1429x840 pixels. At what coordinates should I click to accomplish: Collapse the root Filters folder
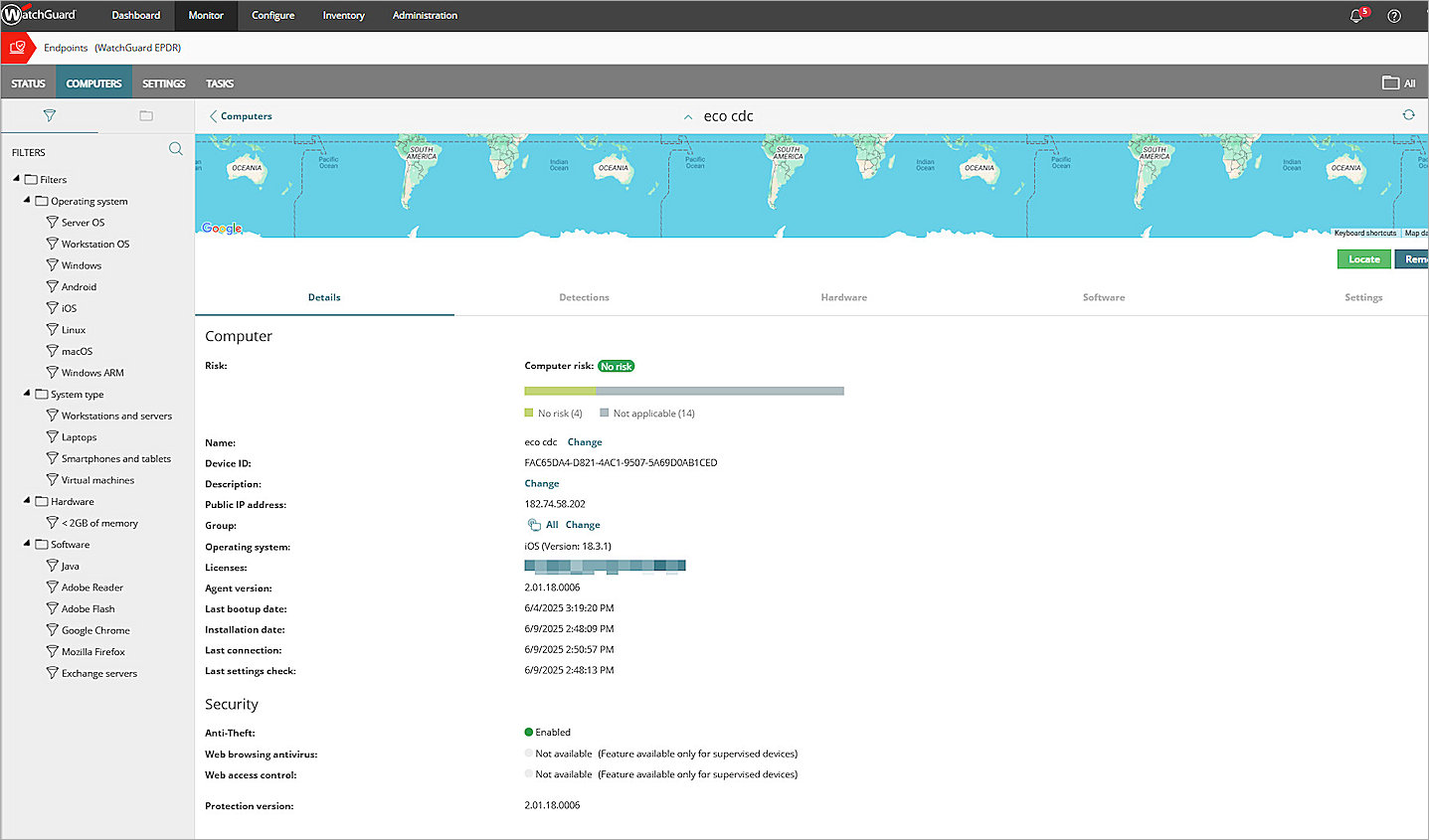click(16, 179)
